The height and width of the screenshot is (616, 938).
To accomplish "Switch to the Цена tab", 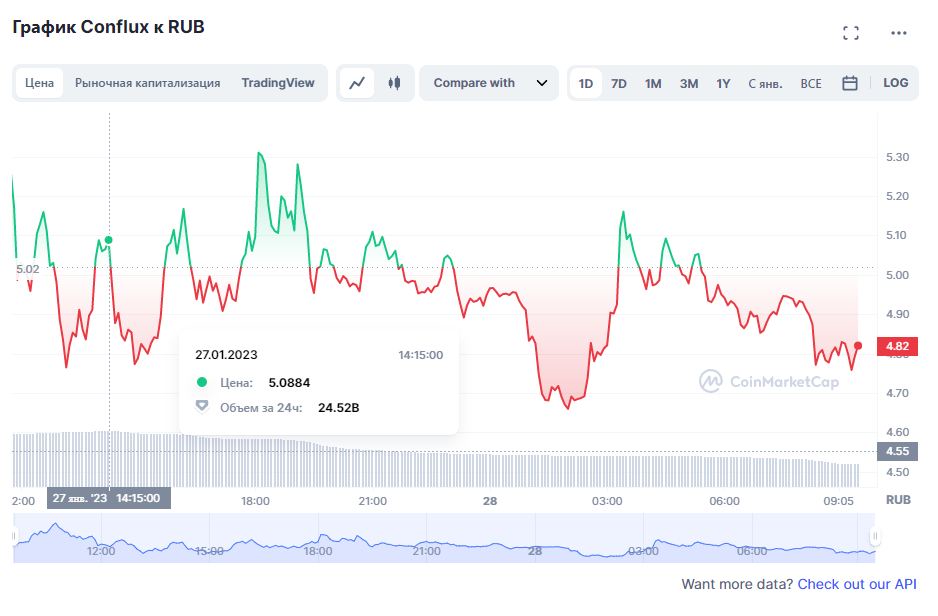I will tap(40, 83).
